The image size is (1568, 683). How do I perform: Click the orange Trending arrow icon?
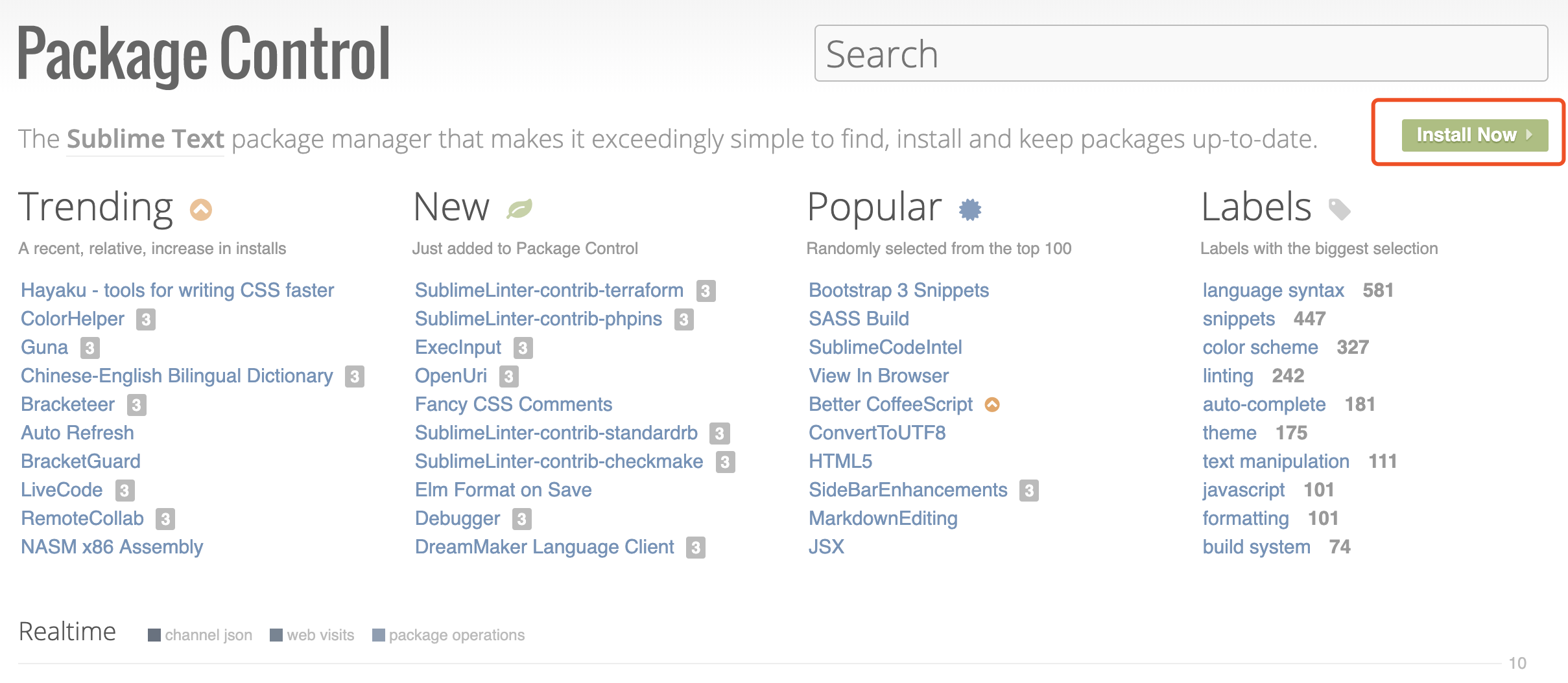point(201,209)
